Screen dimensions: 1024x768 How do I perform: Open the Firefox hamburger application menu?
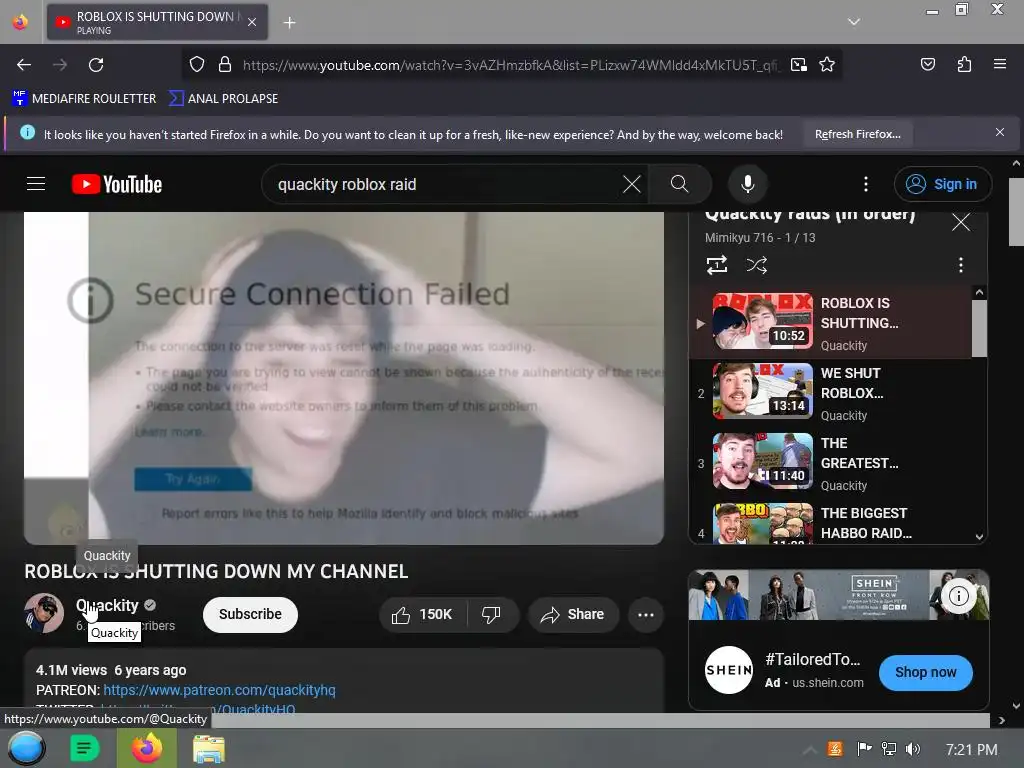tap(999, 64)
